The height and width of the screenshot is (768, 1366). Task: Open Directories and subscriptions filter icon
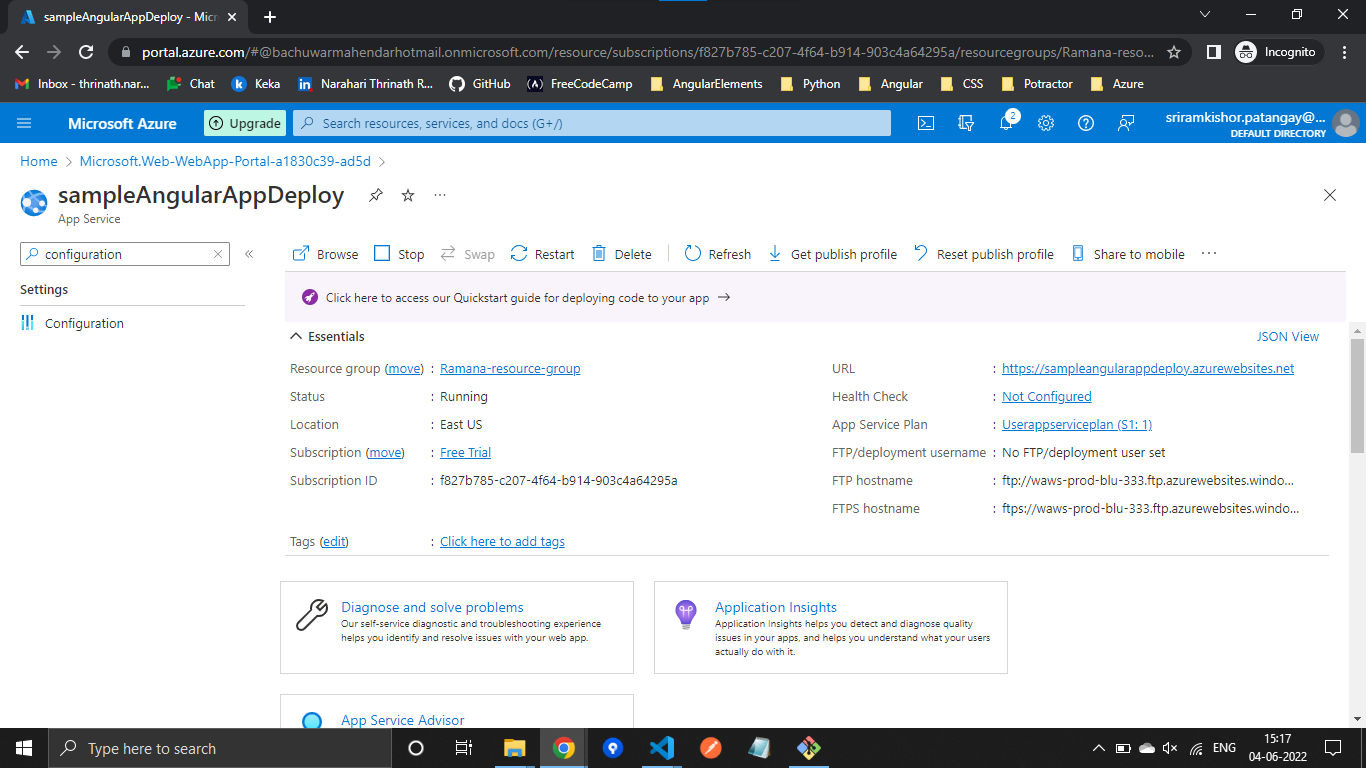coord(966,123)
